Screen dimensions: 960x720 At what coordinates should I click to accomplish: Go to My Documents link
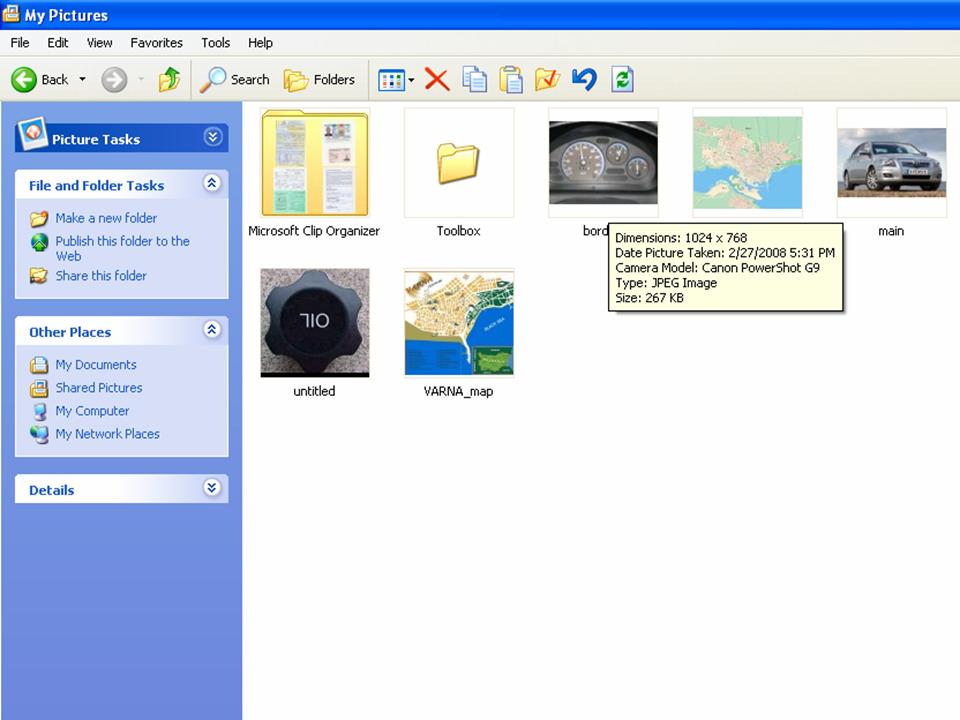[x=96, y=364]
